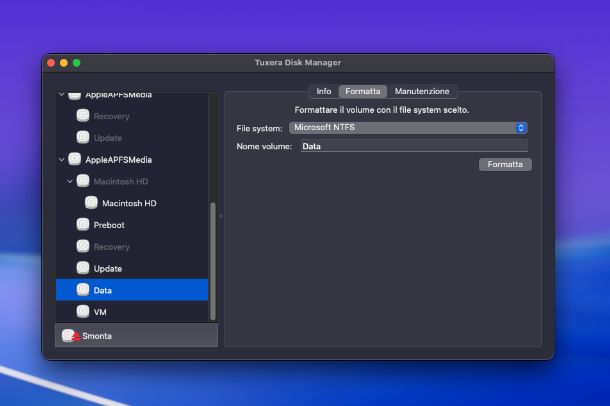Viewport: 610px width, 406px height.
Task: Select the Formatta tab
Action: tap(363, 91)
